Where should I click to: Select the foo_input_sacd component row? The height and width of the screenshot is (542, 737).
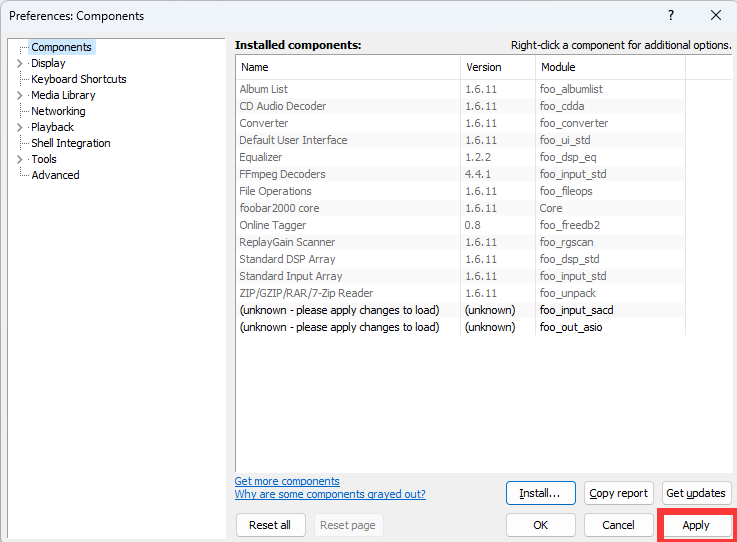pyautogui.click(x=461, y=310)
